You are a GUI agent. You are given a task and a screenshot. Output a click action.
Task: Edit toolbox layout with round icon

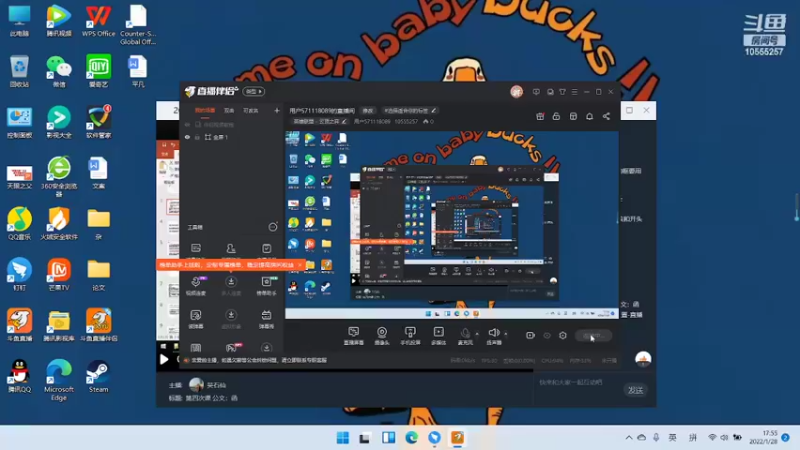[273, 227]
